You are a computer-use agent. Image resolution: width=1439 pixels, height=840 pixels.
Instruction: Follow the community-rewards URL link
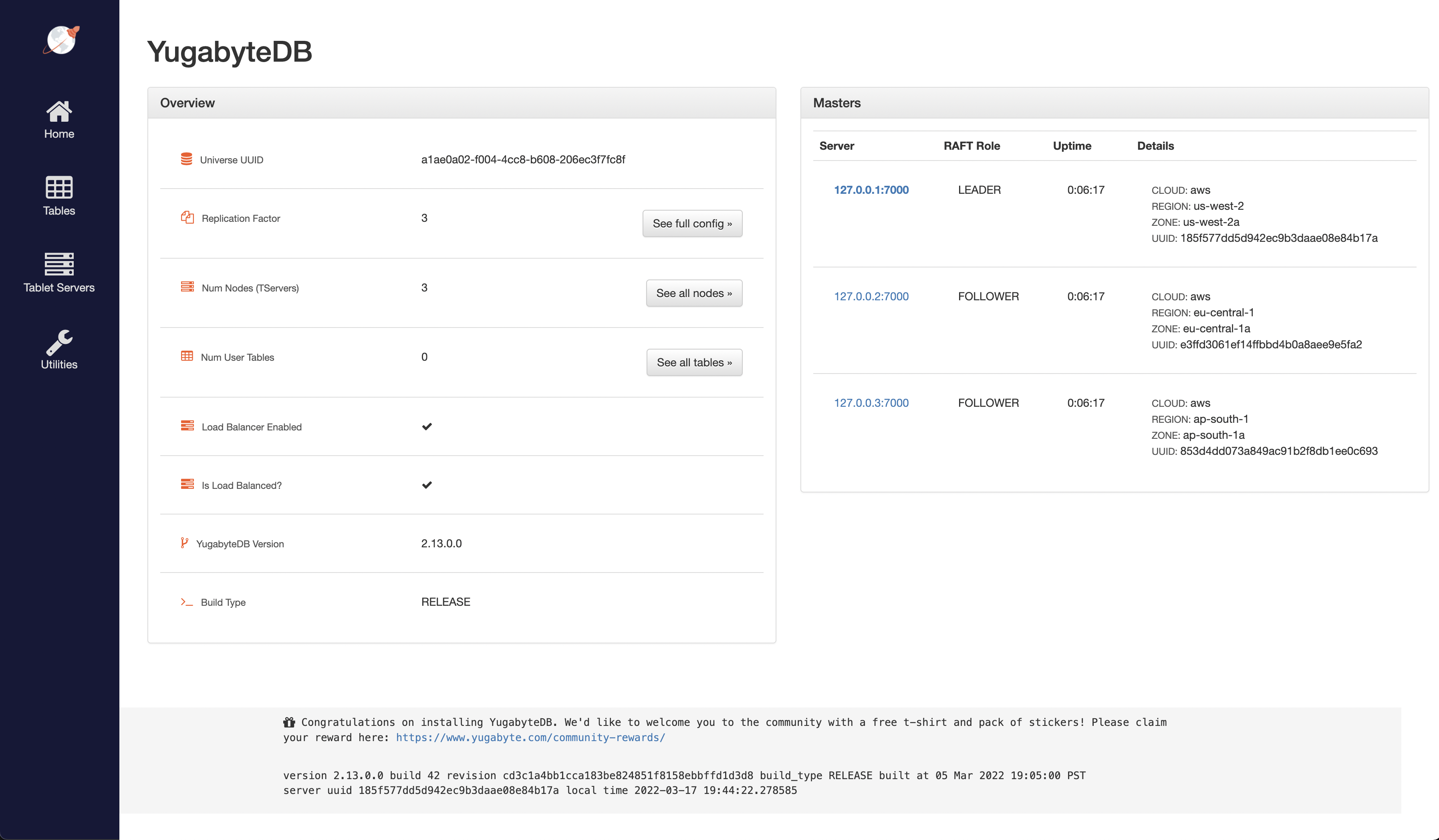530,737
